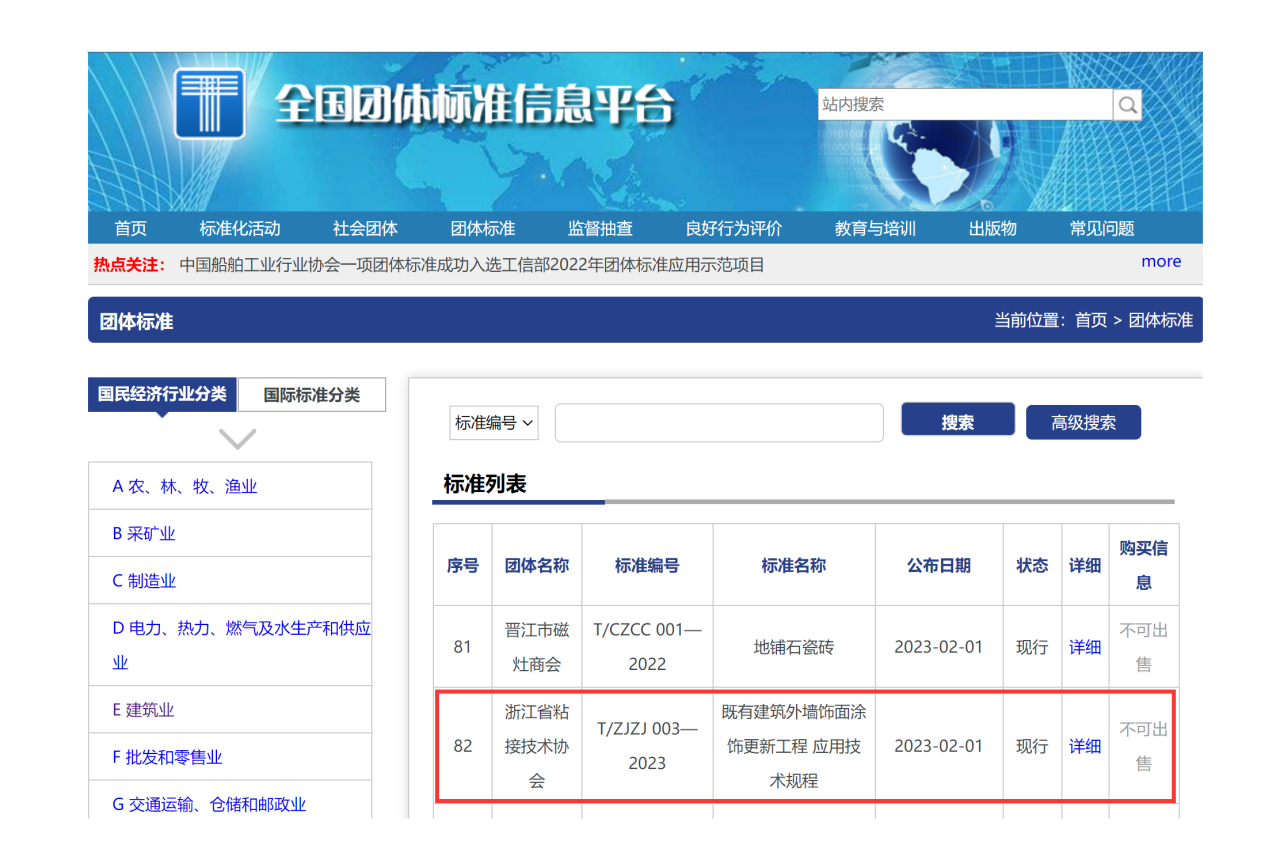Screen dimensions: 1280x867
Task: Click standard number T/ZJZJ 003—2023
Action: (647, 746)
